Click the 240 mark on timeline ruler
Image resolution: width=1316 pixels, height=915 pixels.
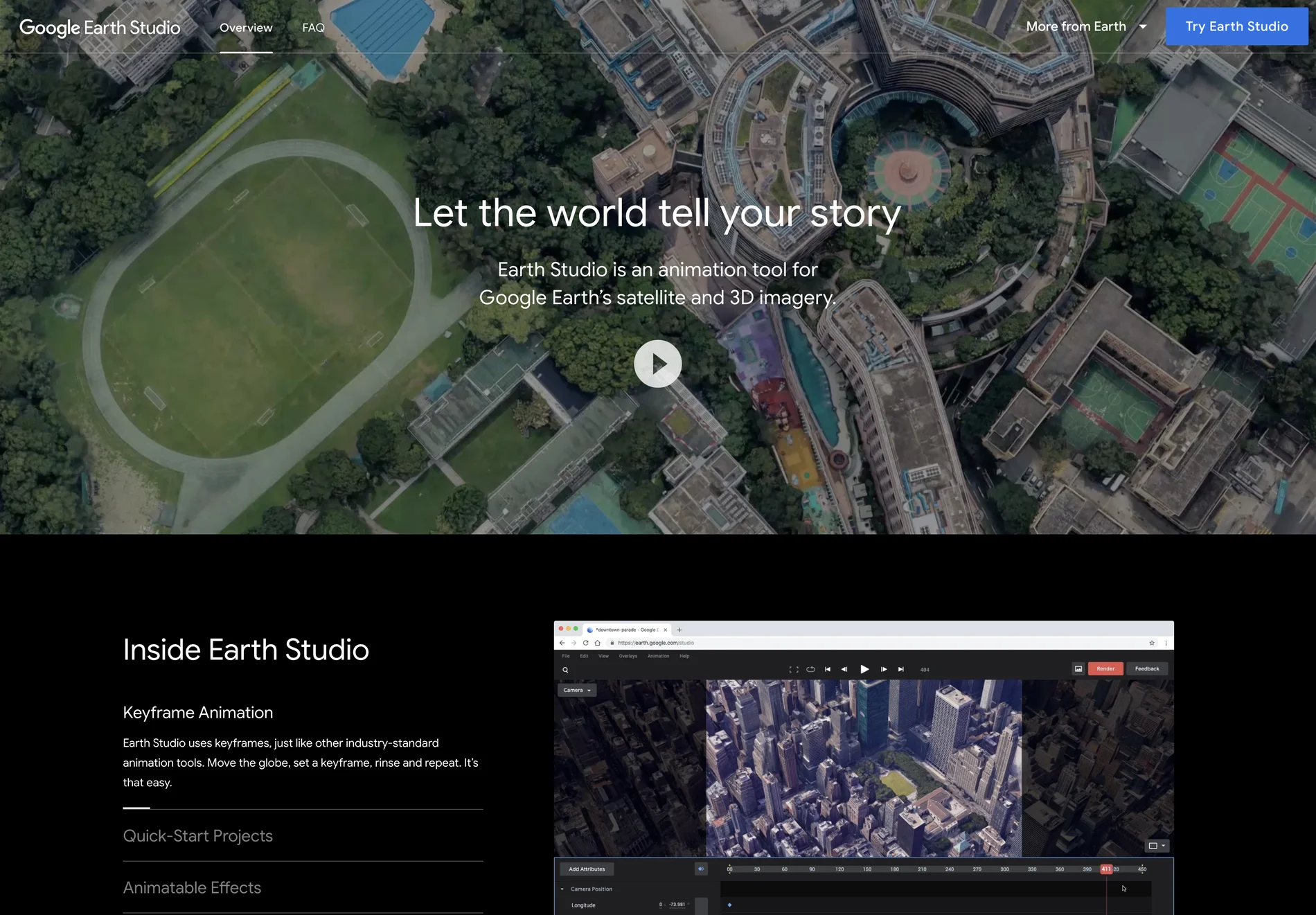[950, 869]
